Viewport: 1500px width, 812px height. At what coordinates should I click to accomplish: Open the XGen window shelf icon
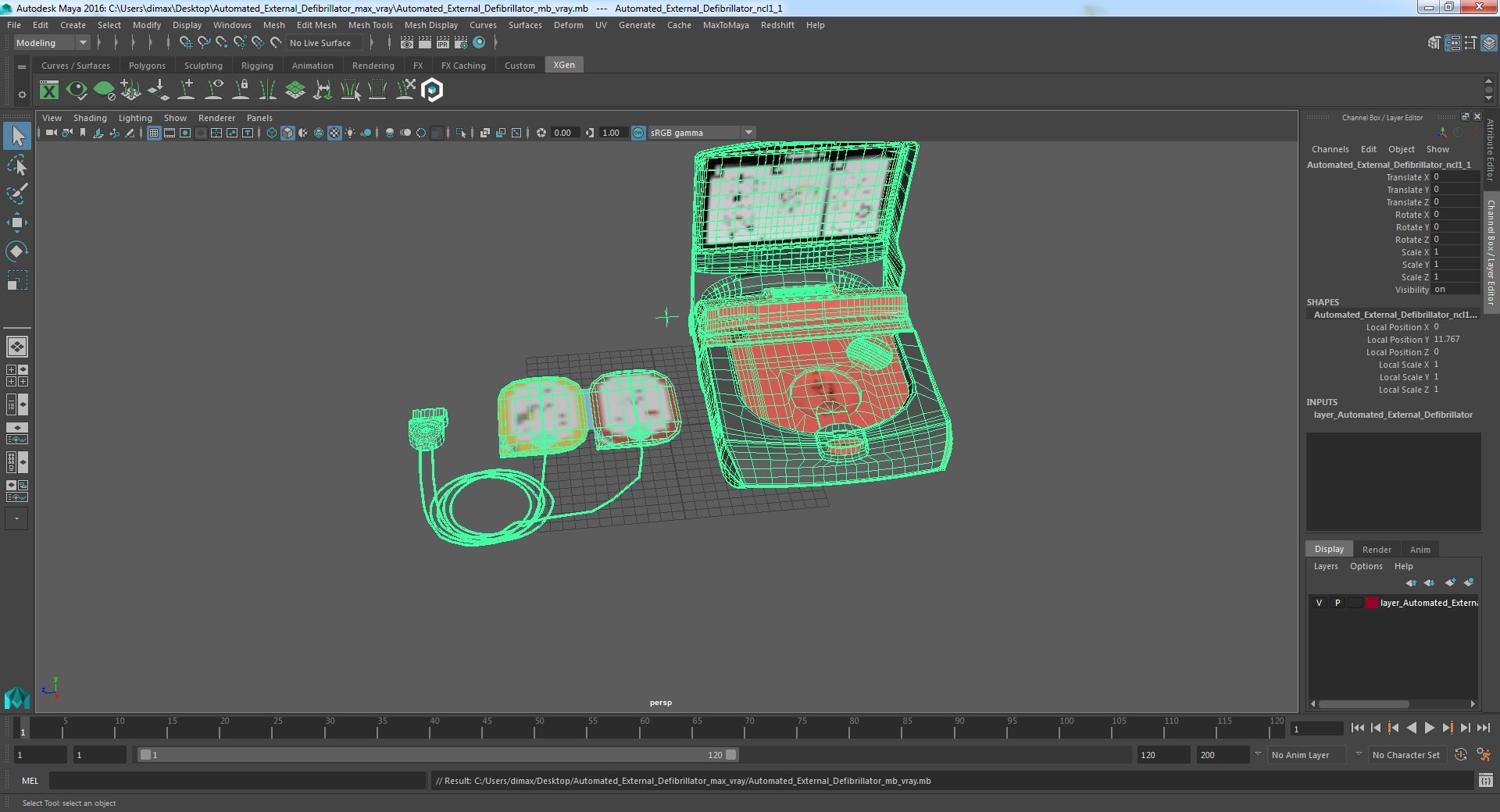click(49, 91)
